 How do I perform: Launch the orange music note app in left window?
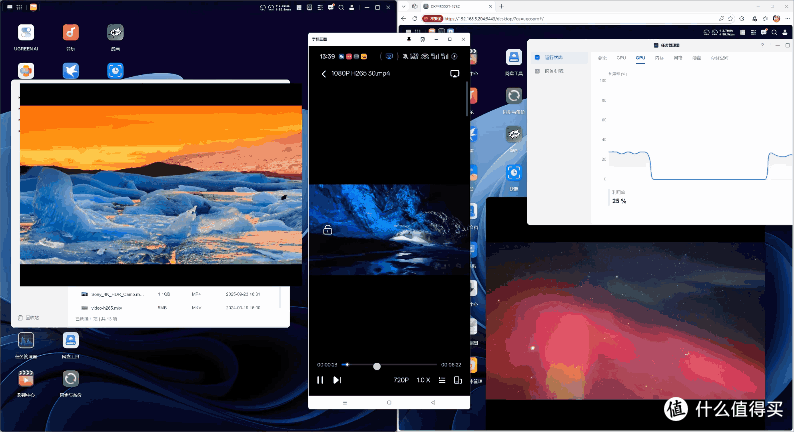coord(70,32)
